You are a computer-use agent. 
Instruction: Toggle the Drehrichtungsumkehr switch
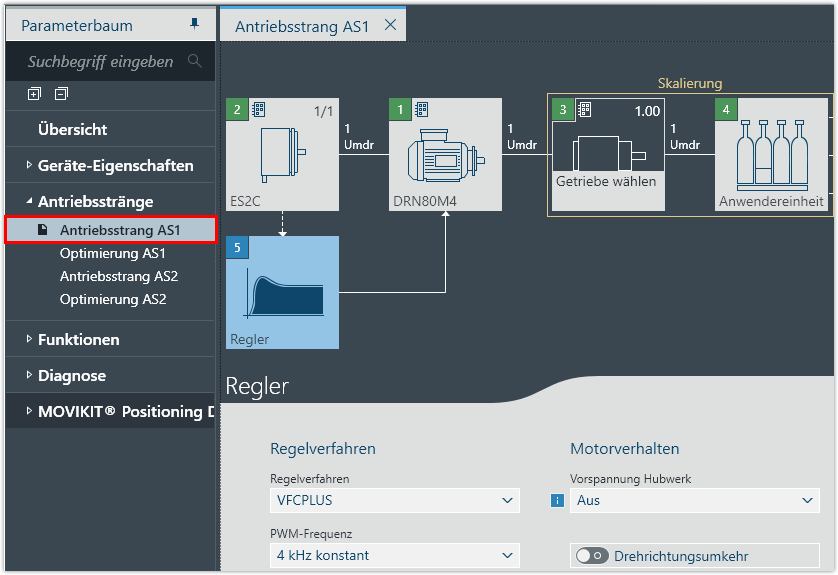(592, 556)
